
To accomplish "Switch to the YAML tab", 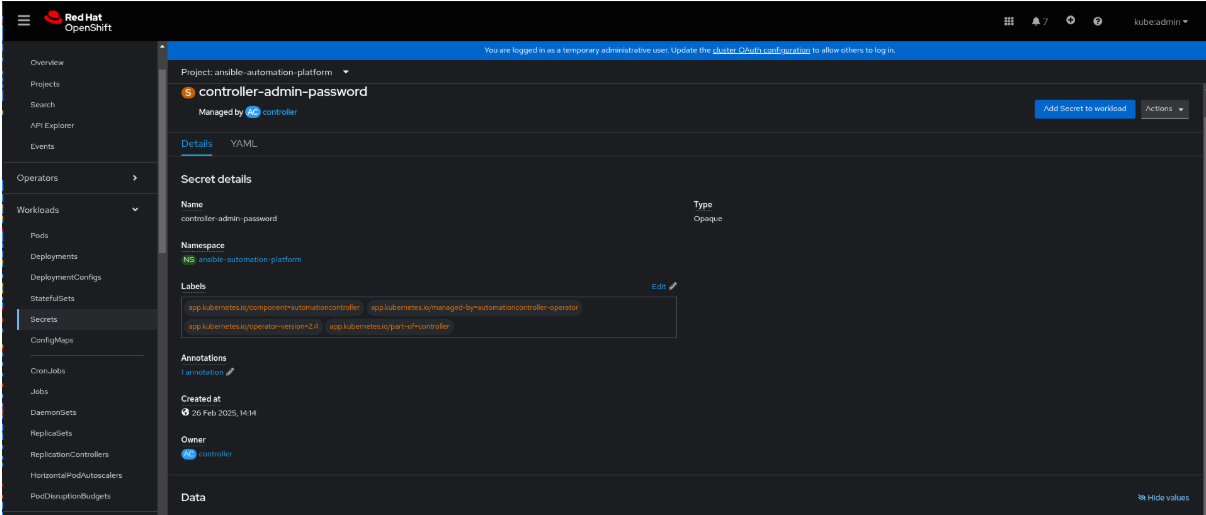I will pyautogui.click(x=244, y=144).
